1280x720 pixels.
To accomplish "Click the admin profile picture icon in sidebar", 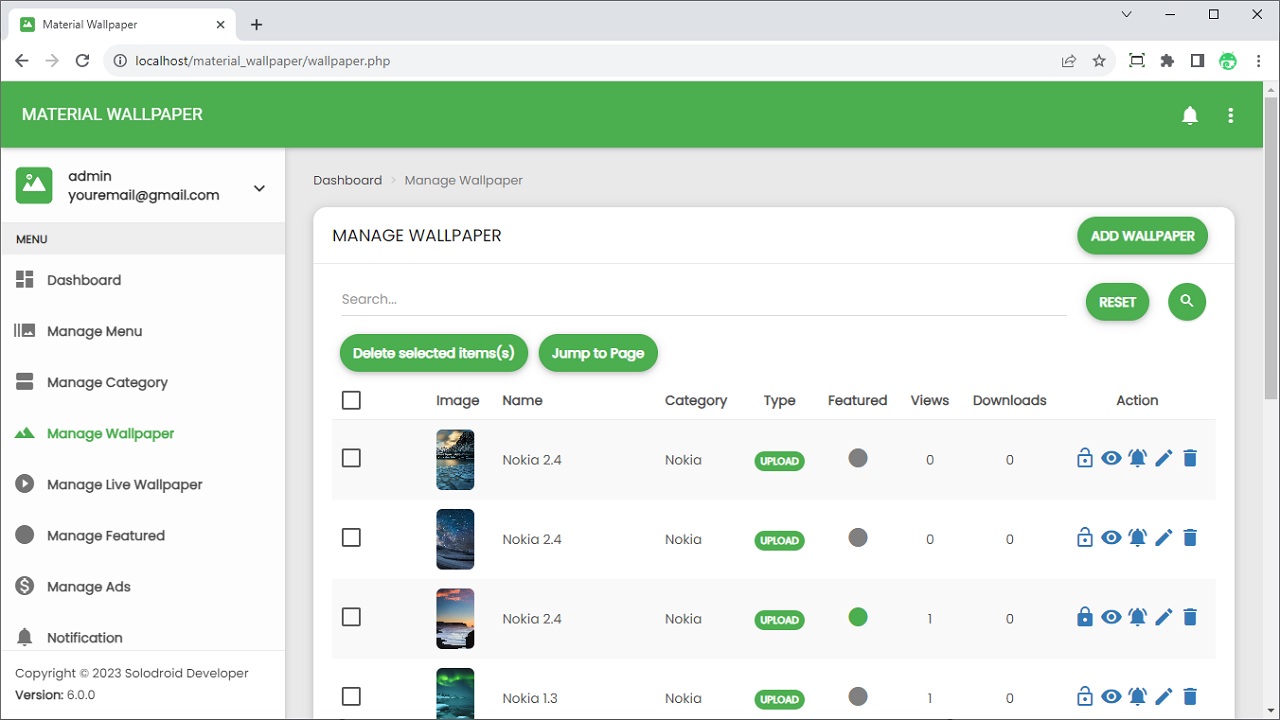I will [34, 185].
